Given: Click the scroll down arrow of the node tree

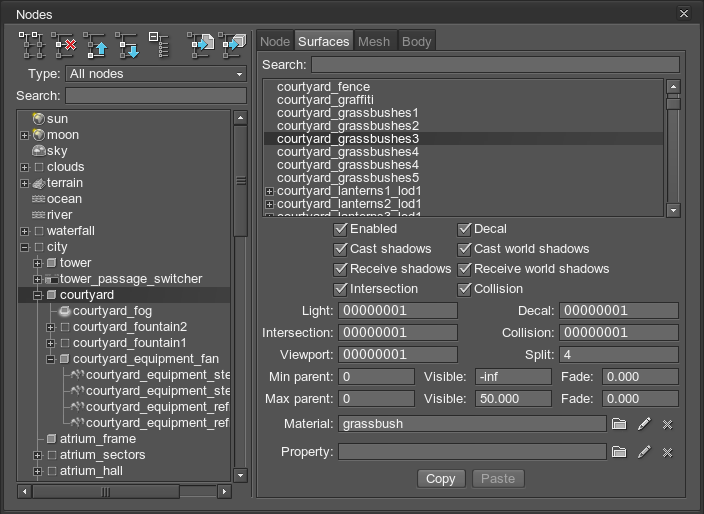Looking at the screenshot, I should tap(241, 475).
